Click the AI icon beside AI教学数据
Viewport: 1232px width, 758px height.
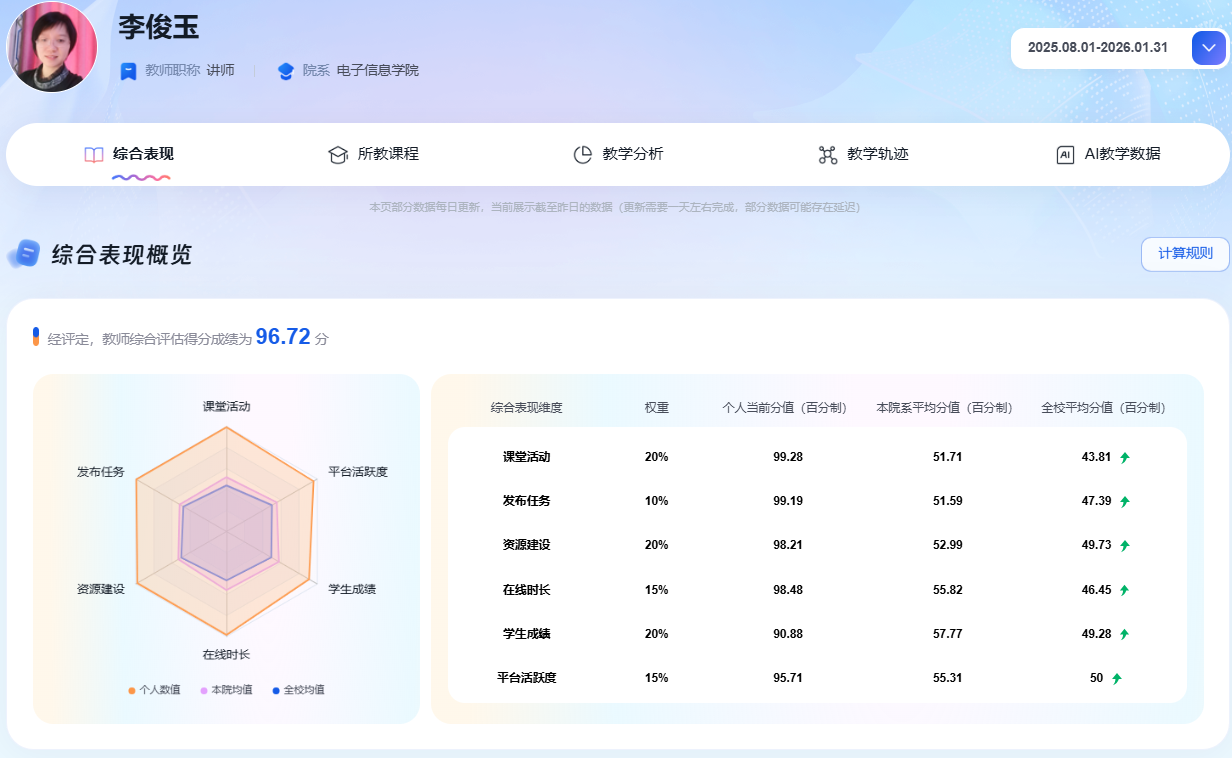click(x=1065, y=155)
